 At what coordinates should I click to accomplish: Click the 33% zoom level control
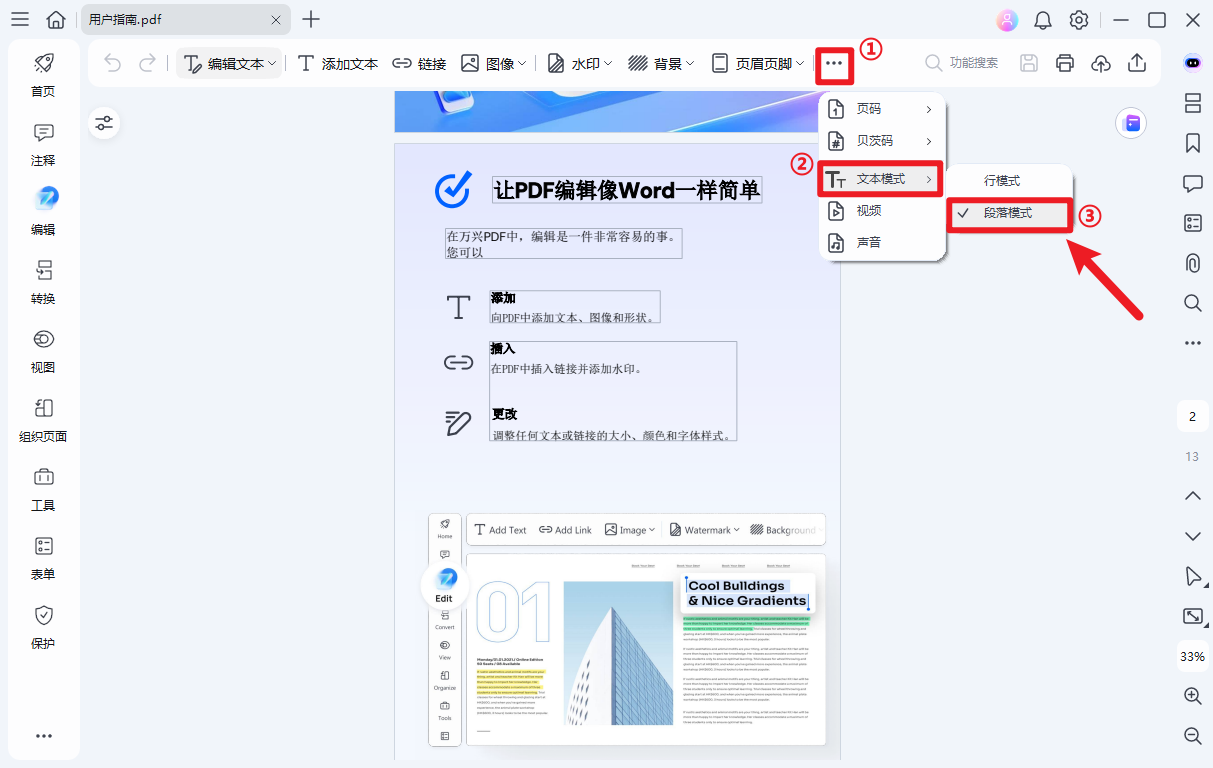(1192, 656)
